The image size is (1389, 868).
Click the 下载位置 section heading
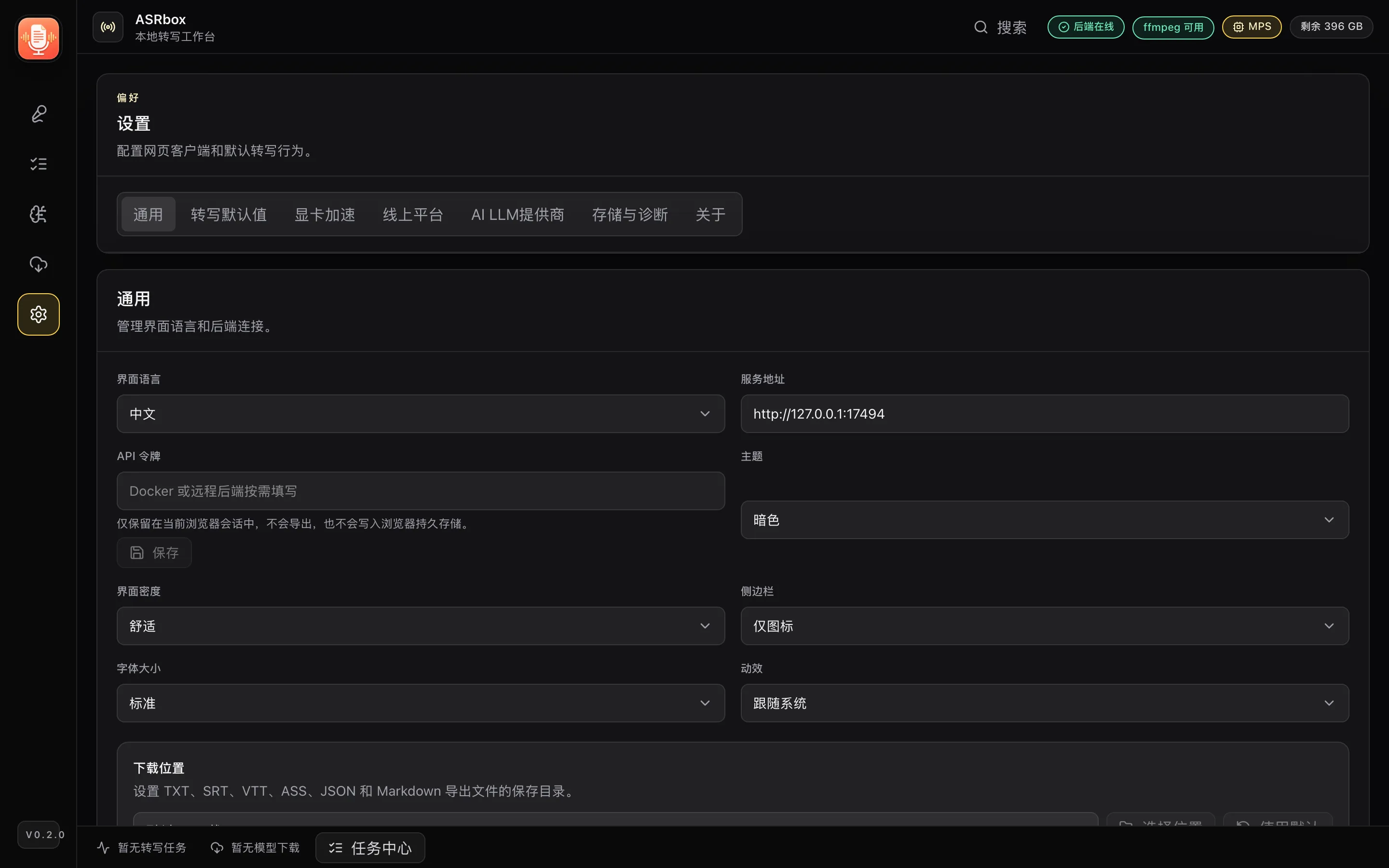click(x=158, y=768)
